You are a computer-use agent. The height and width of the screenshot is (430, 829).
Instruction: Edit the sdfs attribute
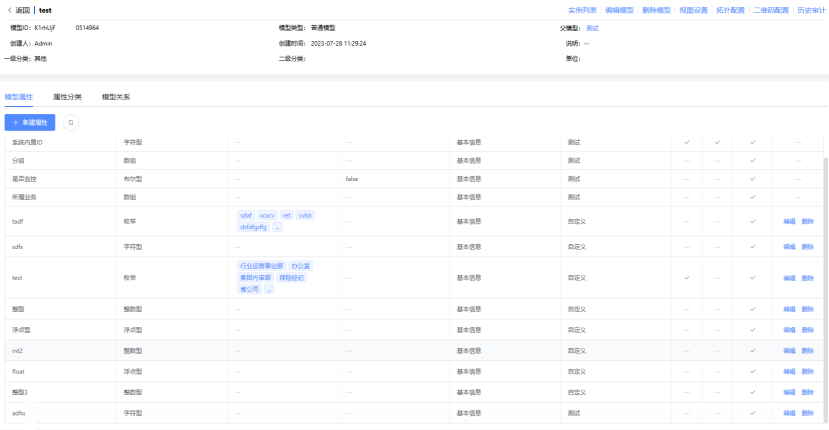[789, 246]
